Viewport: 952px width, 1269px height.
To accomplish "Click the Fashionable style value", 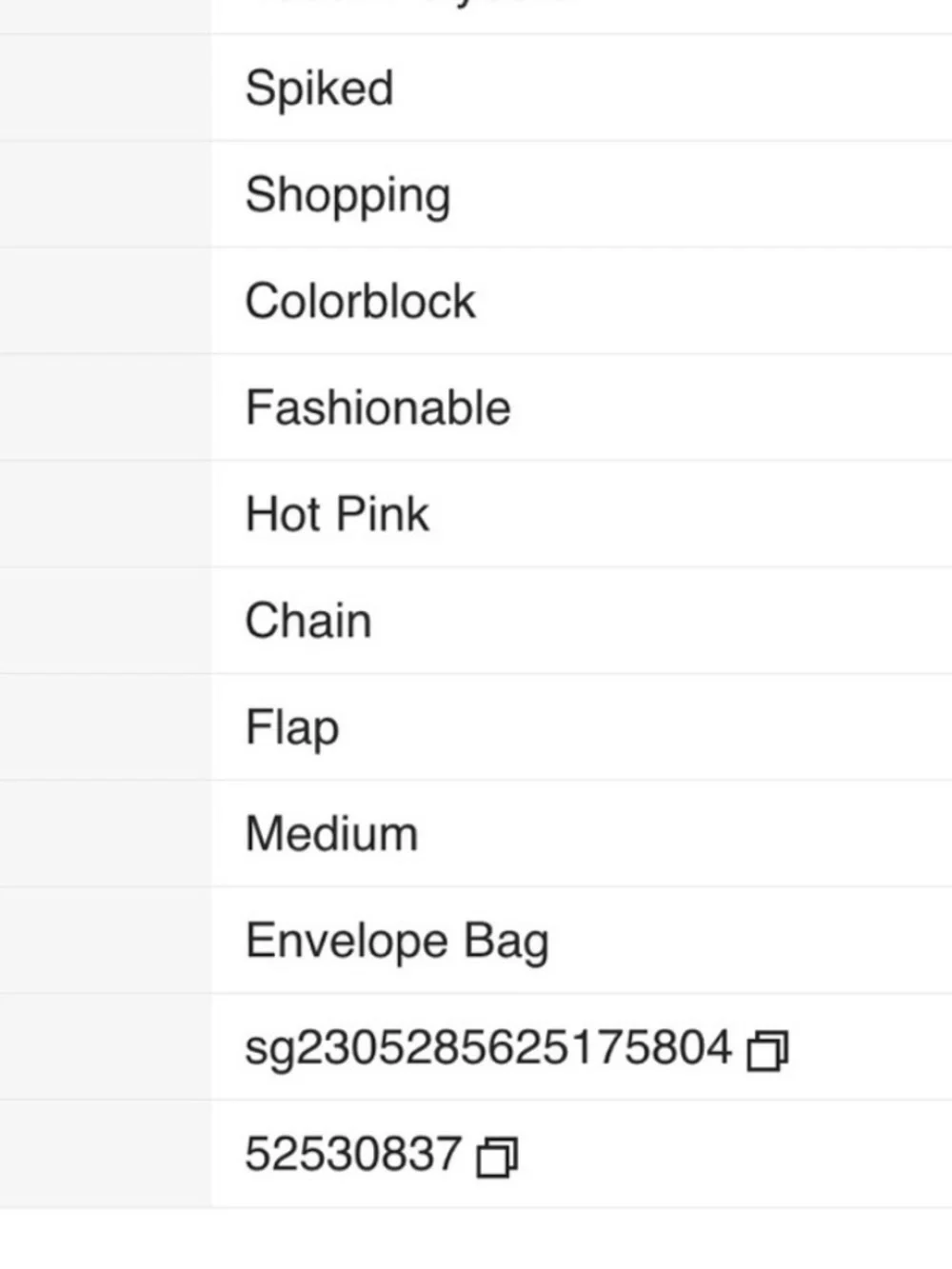I will pyautogui.click(x=378, y=407).
